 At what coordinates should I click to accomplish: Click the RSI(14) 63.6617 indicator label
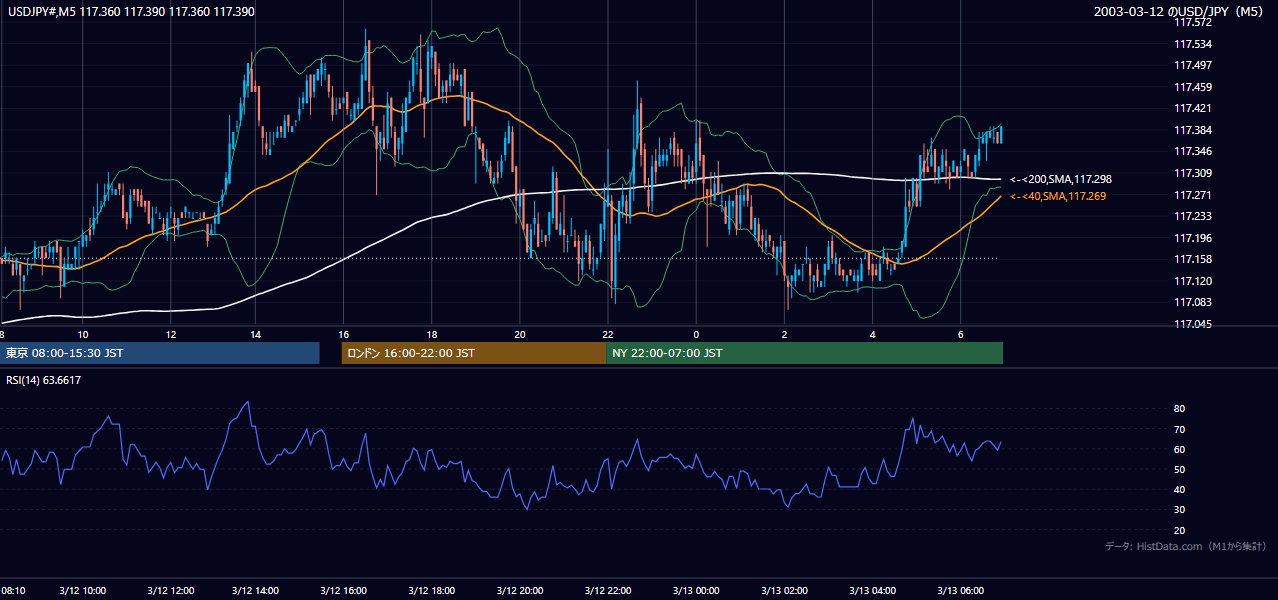pos(44,380)
